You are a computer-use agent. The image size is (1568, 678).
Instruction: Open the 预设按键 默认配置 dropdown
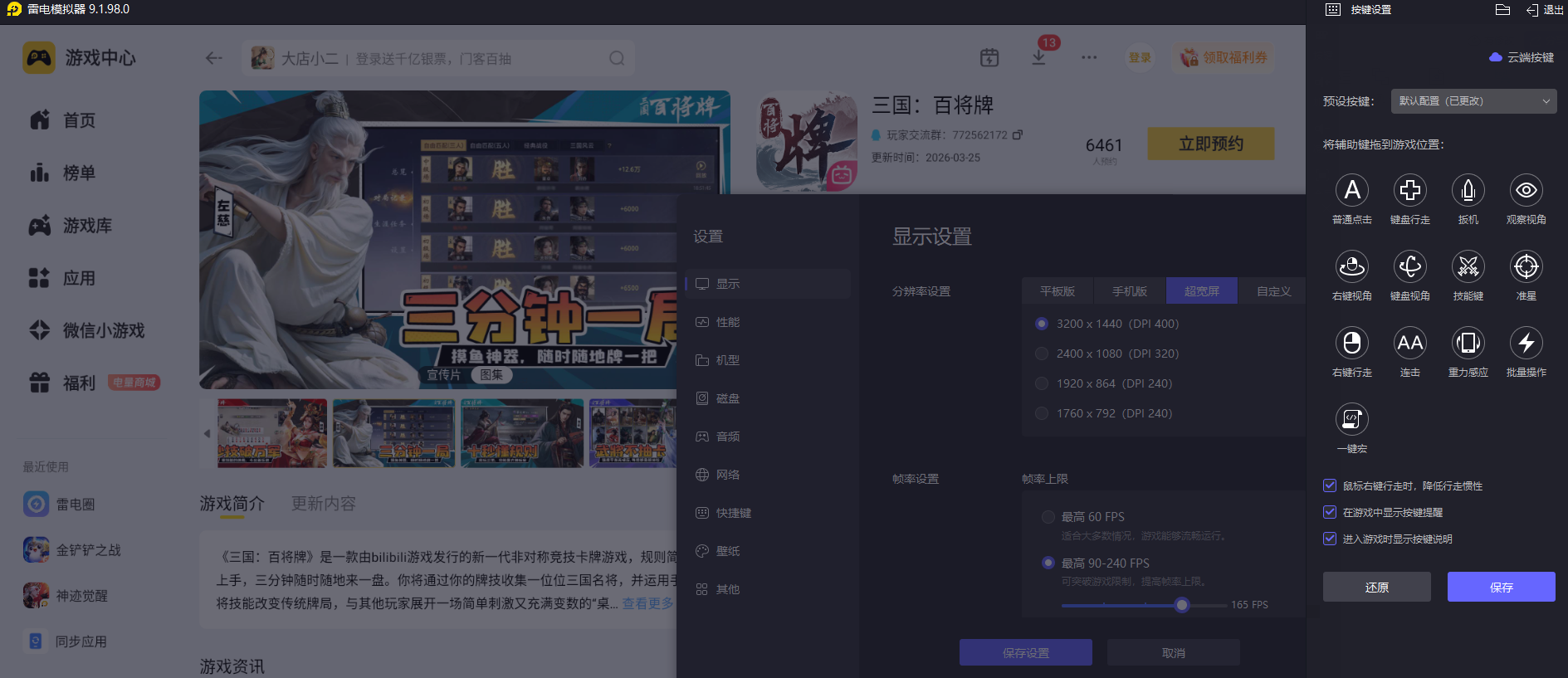pos(1473,101)
